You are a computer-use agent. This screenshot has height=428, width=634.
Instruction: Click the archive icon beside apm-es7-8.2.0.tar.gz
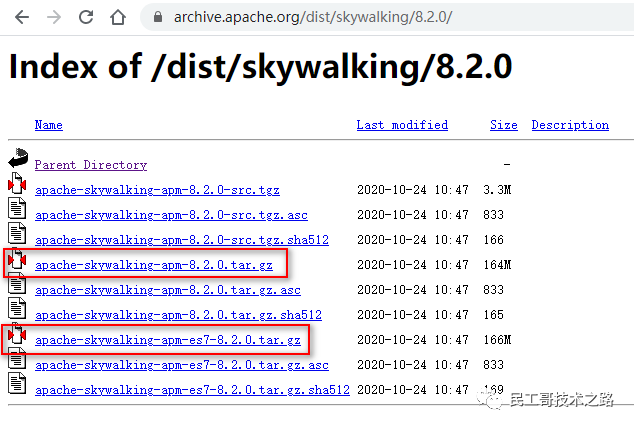pyautogui.click(x=17, y=333)
